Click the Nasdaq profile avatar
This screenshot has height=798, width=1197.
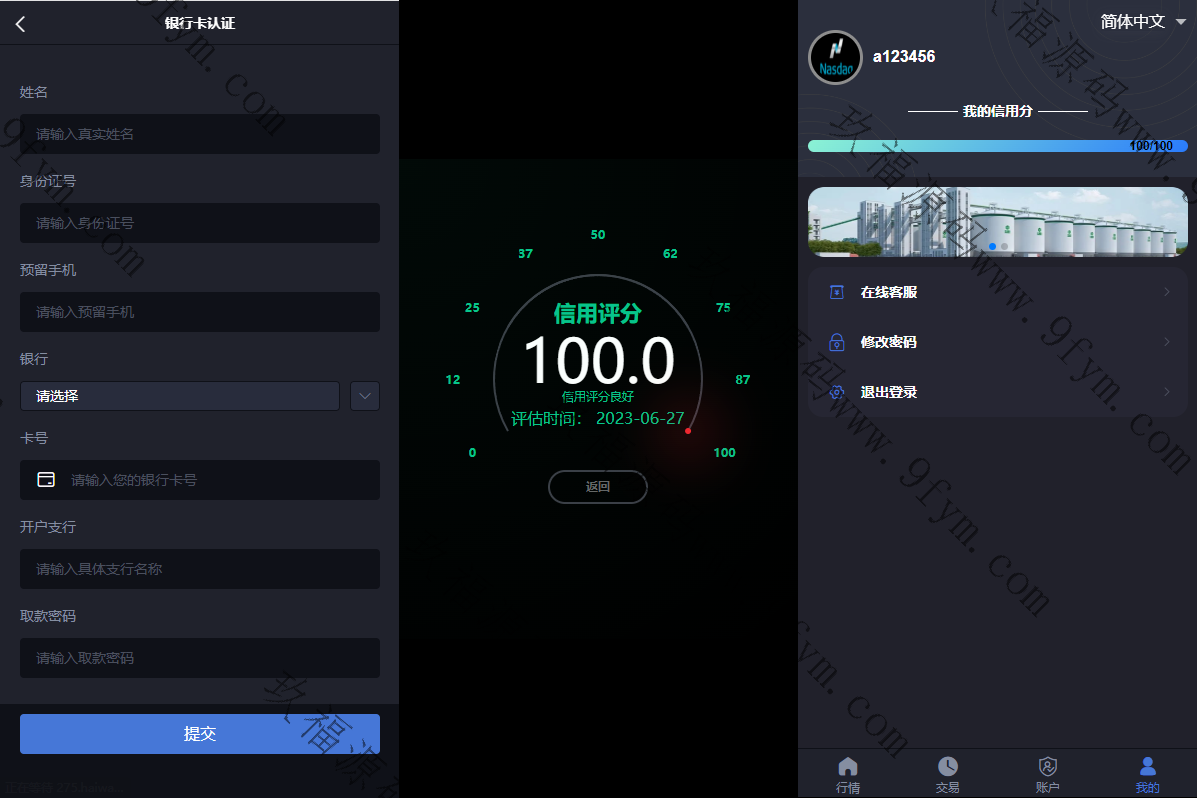pyautogui.click(x=835, y=57)
